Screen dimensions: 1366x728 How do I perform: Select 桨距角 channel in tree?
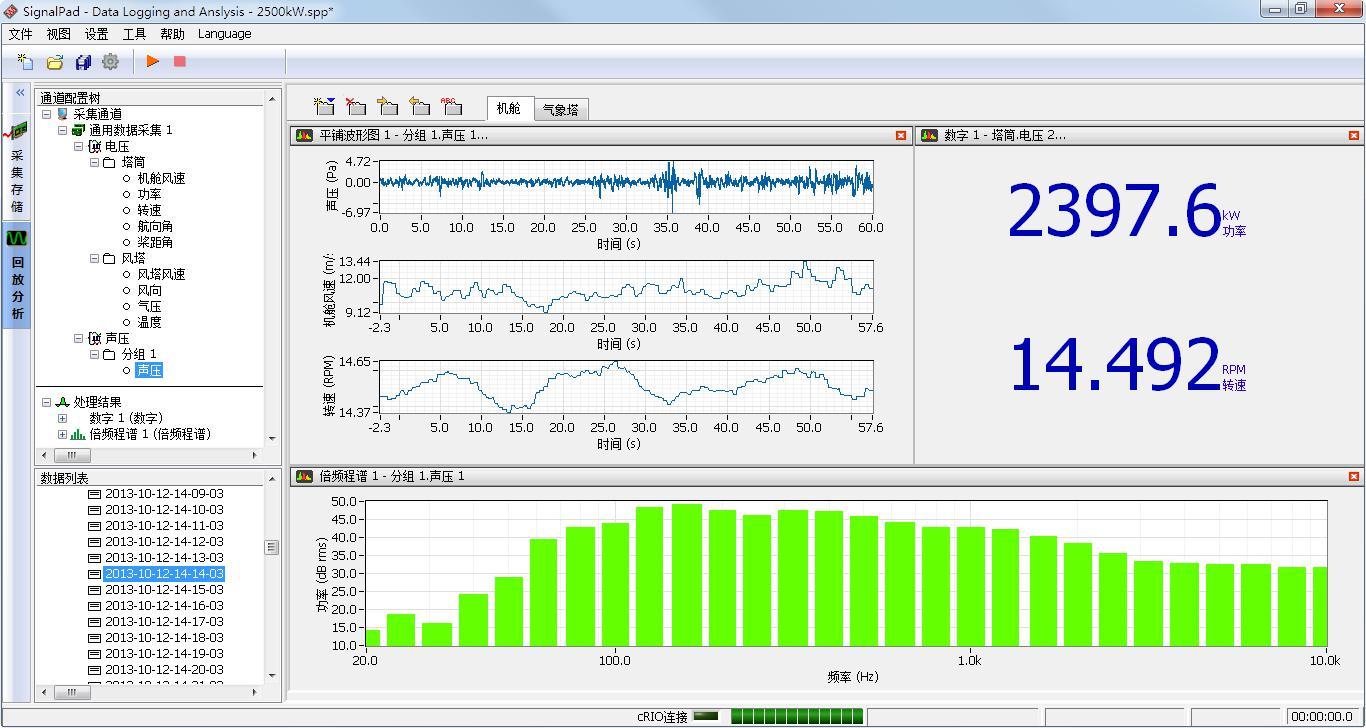(x=155, y=242)
